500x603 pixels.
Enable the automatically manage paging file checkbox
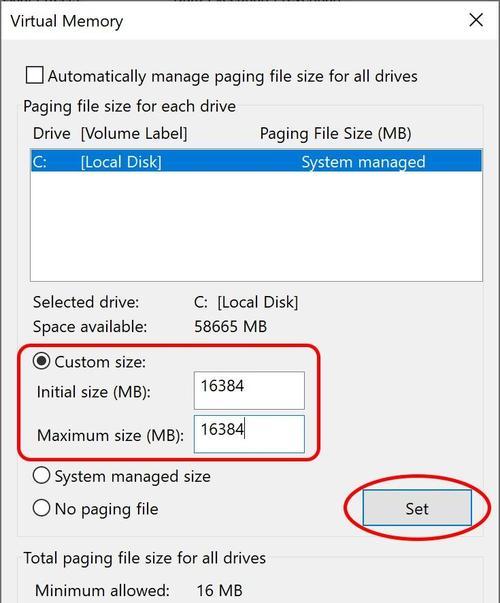coord(34,75)
